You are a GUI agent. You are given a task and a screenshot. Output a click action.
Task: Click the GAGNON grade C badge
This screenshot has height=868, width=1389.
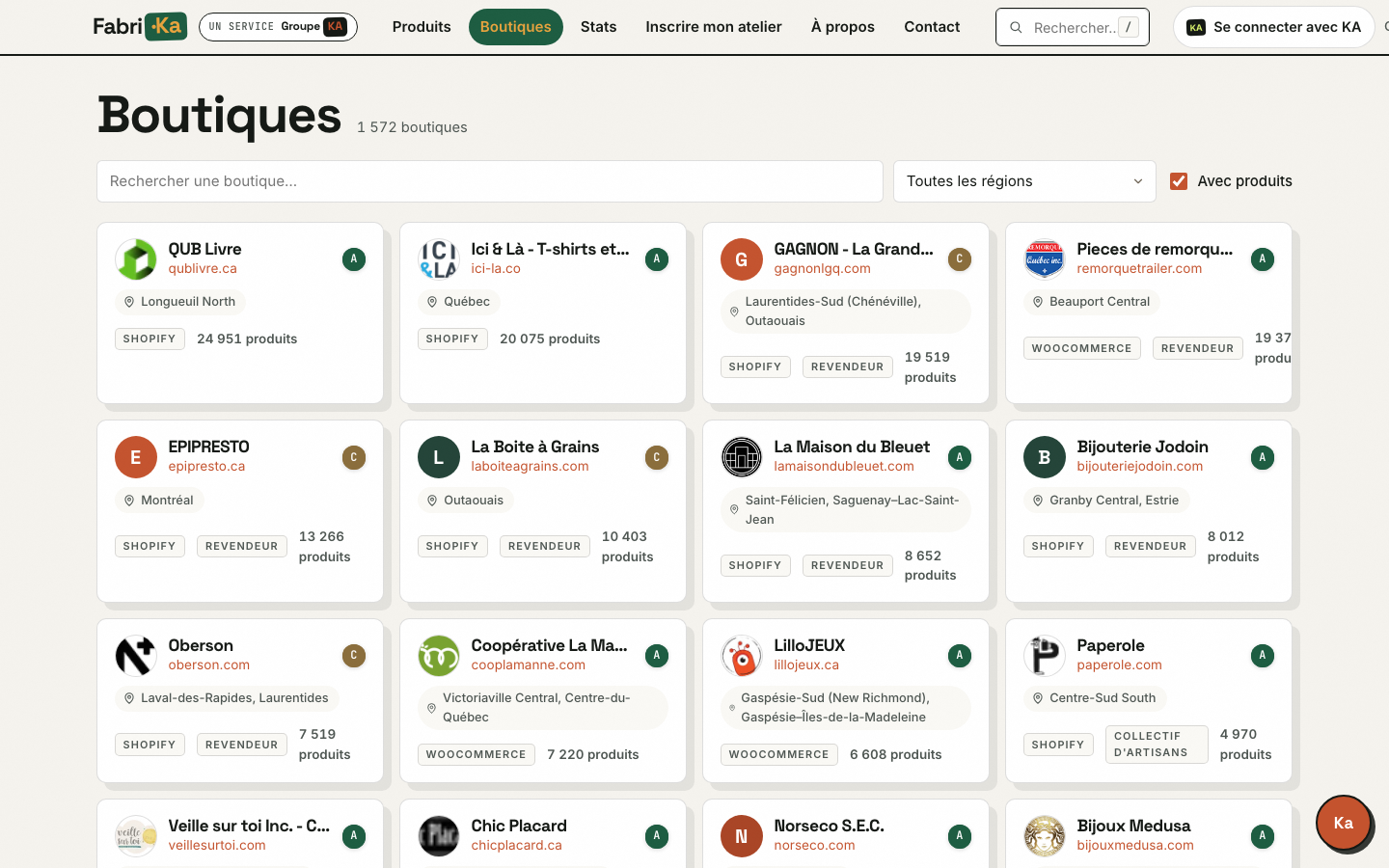[x=960, y=258]
